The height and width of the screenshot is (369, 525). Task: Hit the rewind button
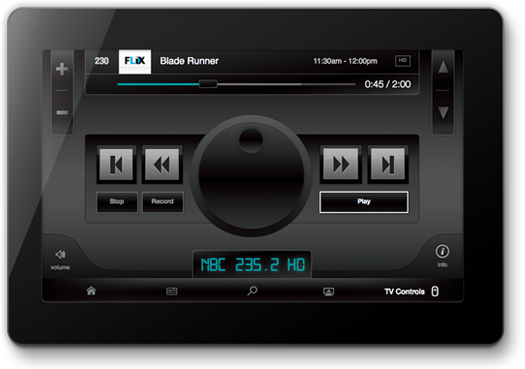click(162, 164)
